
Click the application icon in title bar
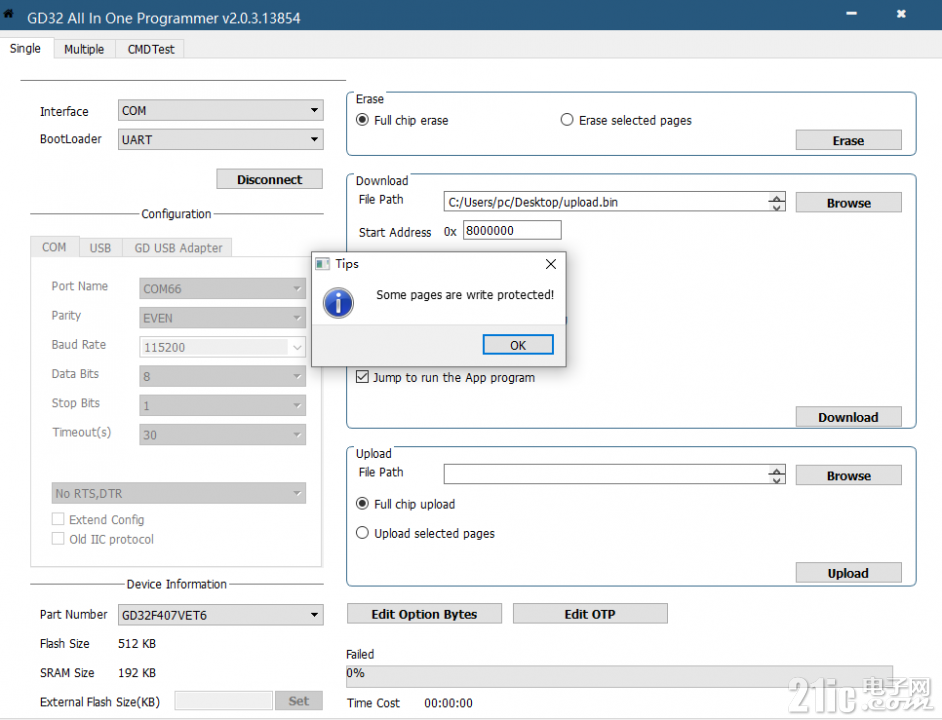[x=8, y=13]
